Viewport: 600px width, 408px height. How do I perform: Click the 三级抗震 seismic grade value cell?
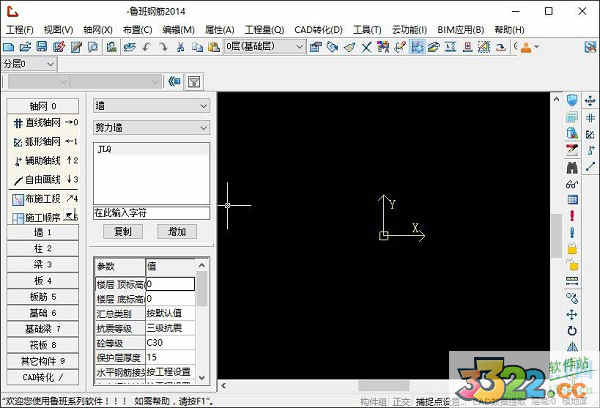(170, 328)
